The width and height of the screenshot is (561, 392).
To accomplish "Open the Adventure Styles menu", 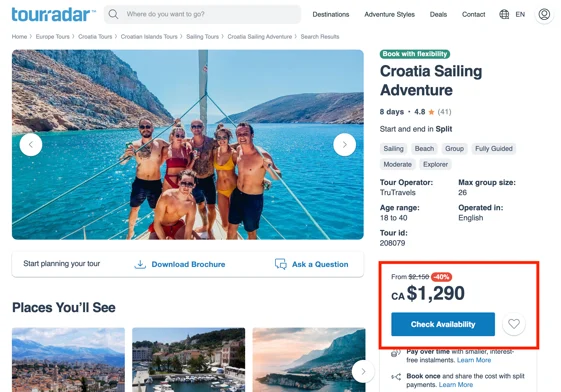I will click(389, 14).
